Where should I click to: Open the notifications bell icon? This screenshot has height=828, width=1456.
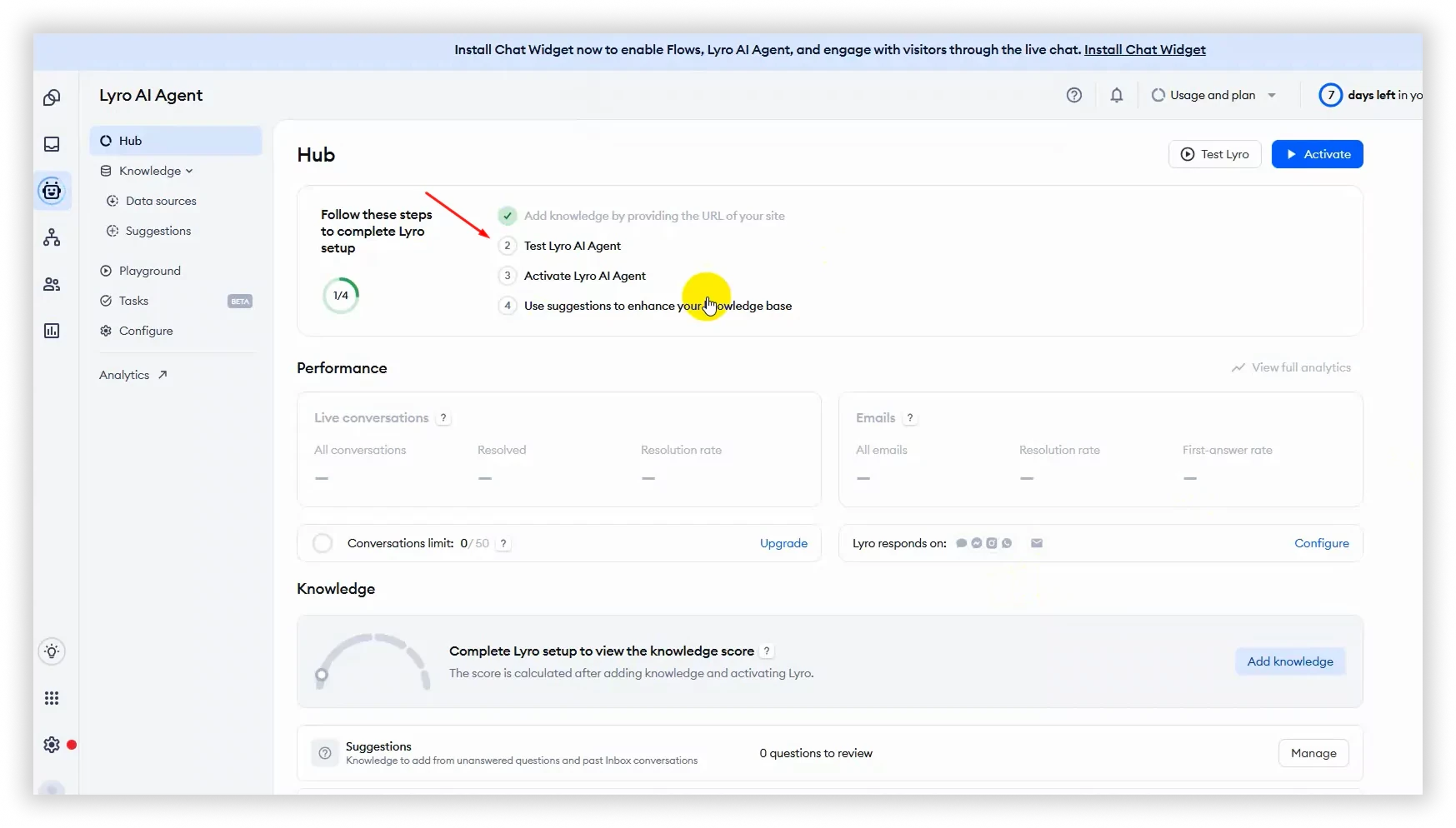pos(1117,95)
